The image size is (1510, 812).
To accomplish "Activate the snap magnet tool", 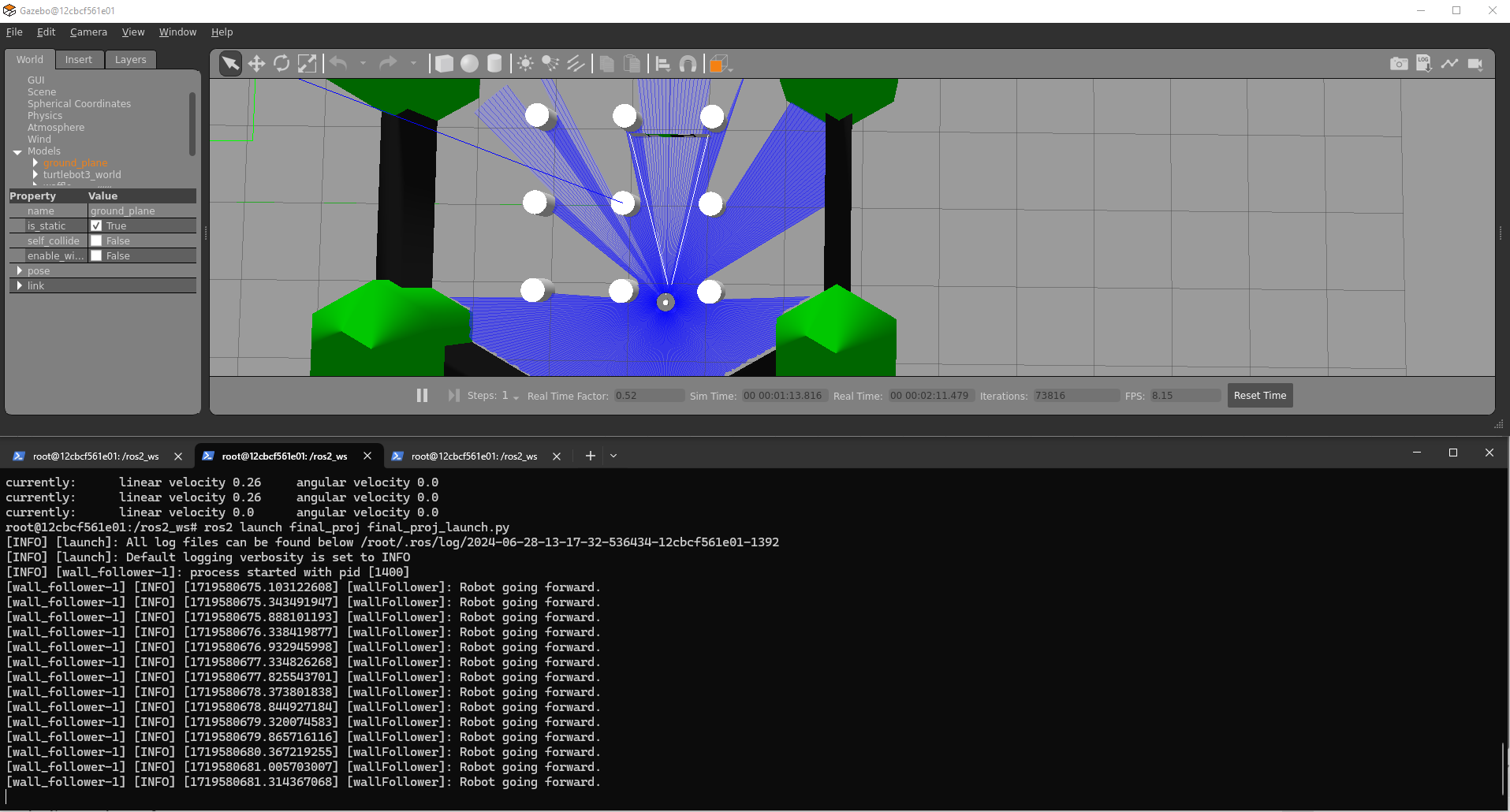I will 688,64.
